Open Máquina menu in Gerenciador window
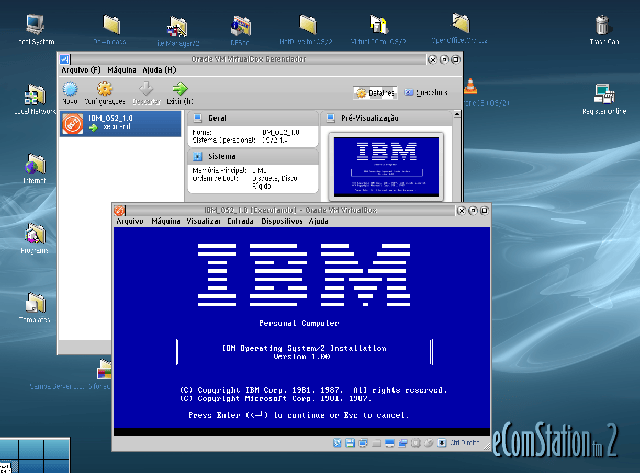The image size is (640, 473). click(122, 70)
